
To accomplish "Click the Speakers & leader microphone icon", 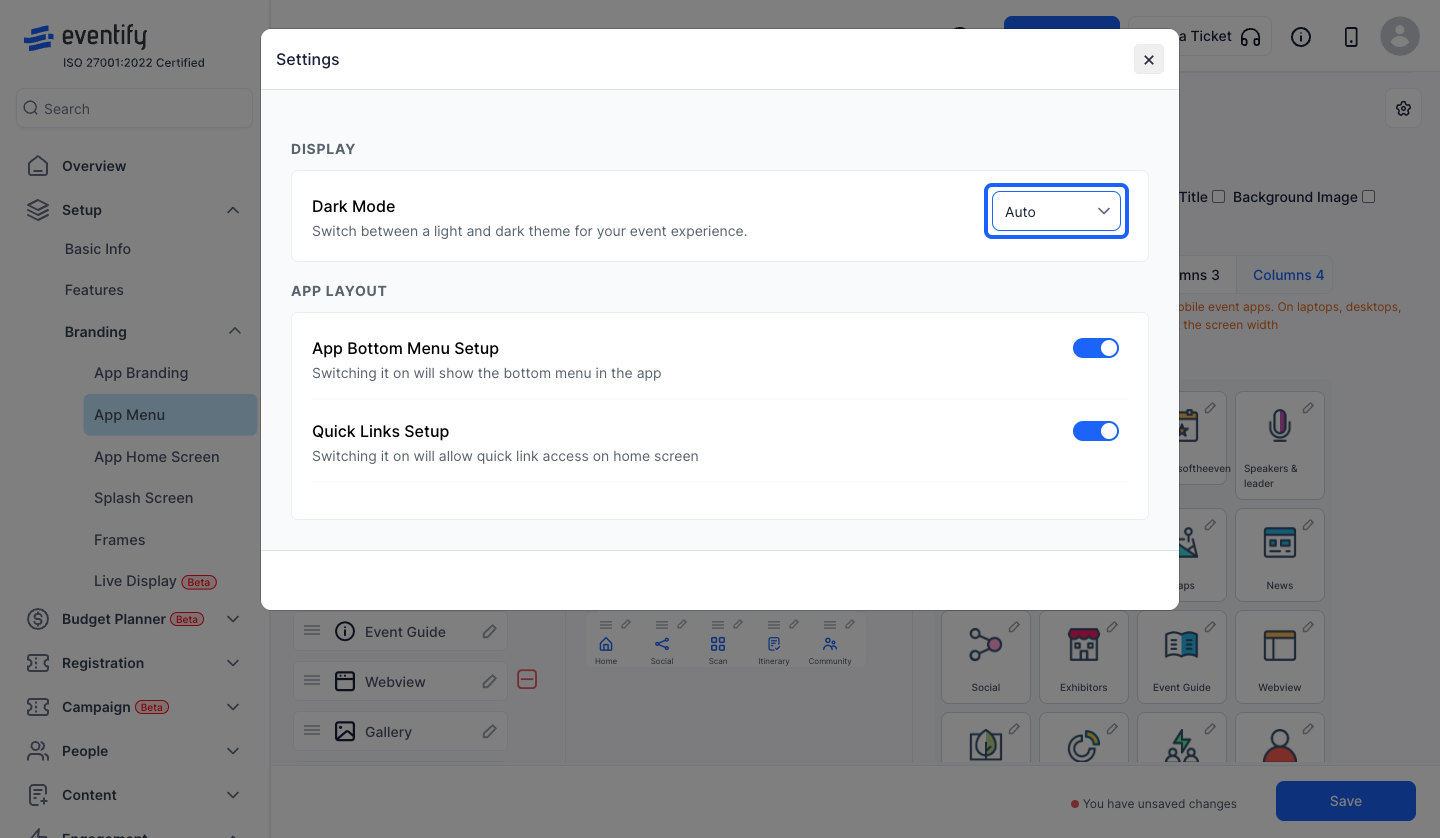I will click(1279, 426).
